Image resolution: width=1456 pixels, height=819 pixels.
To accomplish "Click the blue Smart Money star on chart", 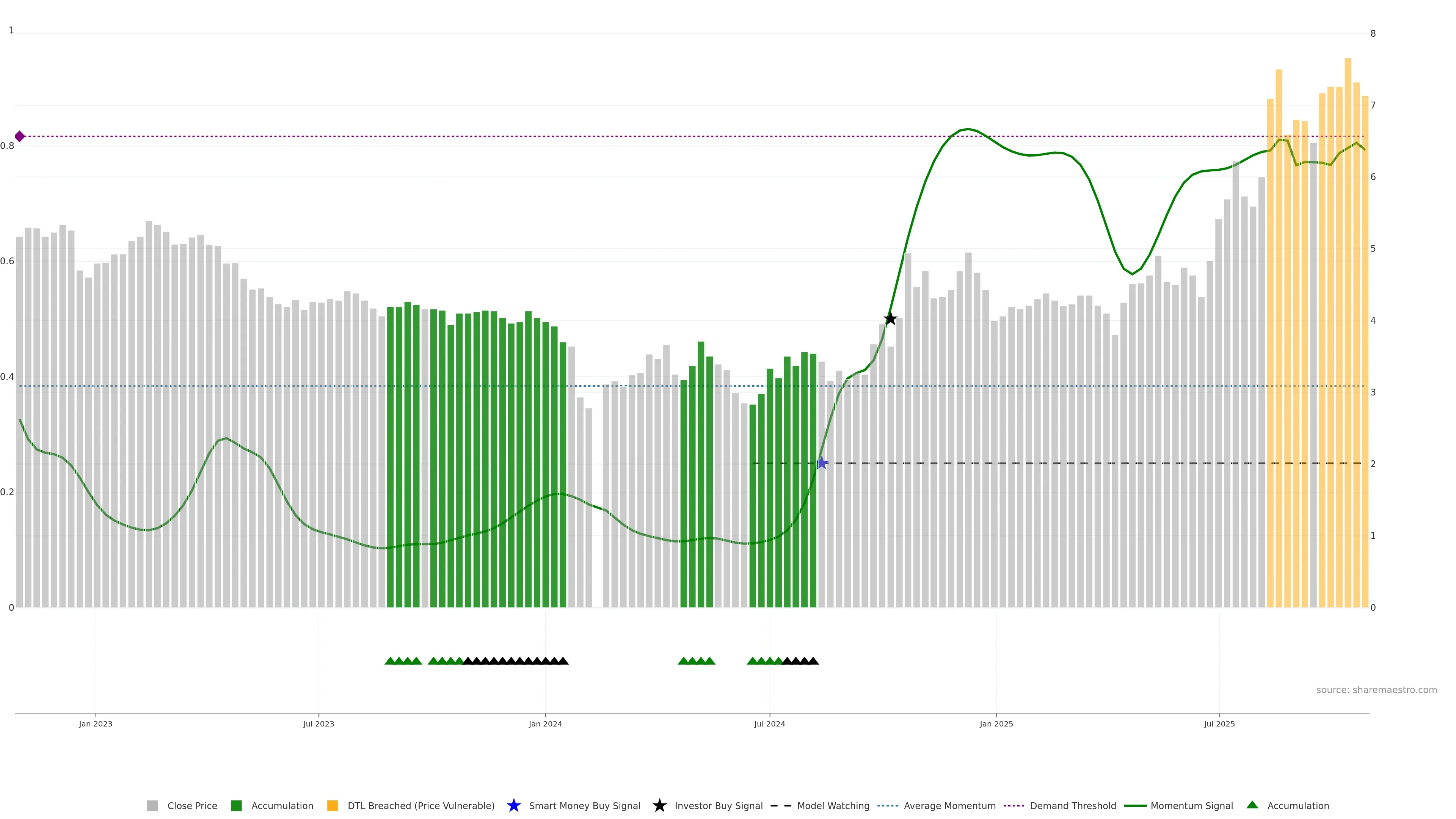I will click(821, 463).
